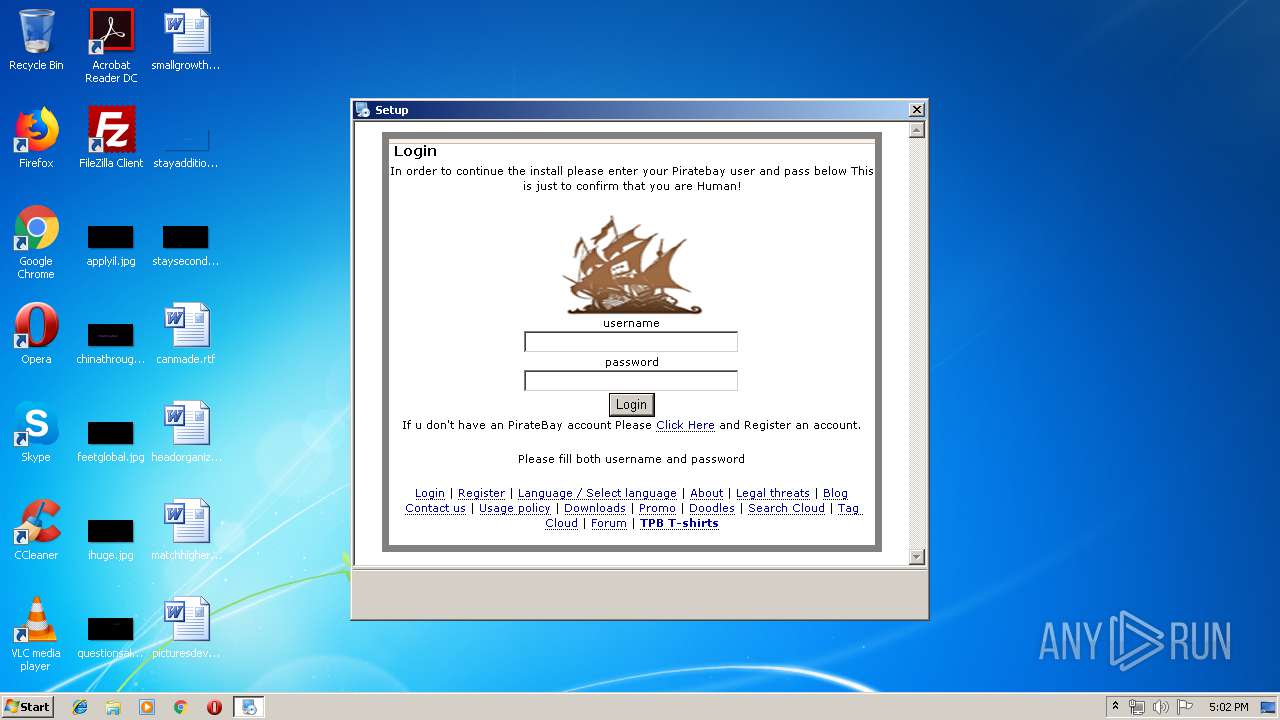Viewport: 1280px width, 720px height.
Task: Open the Promo link
Action: 657,508
